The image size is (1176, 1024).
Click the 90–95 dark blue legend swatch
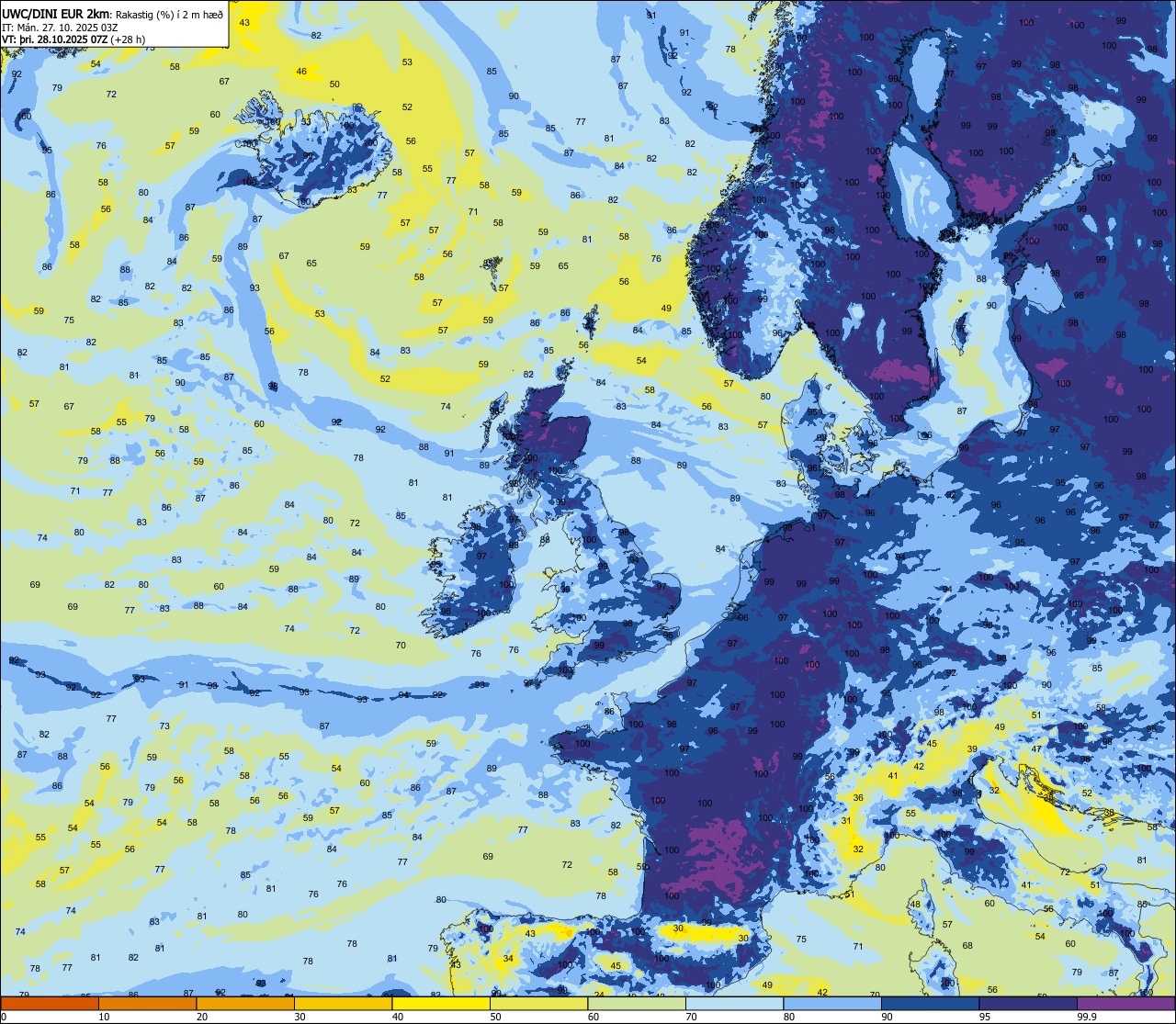[930, 1003]
